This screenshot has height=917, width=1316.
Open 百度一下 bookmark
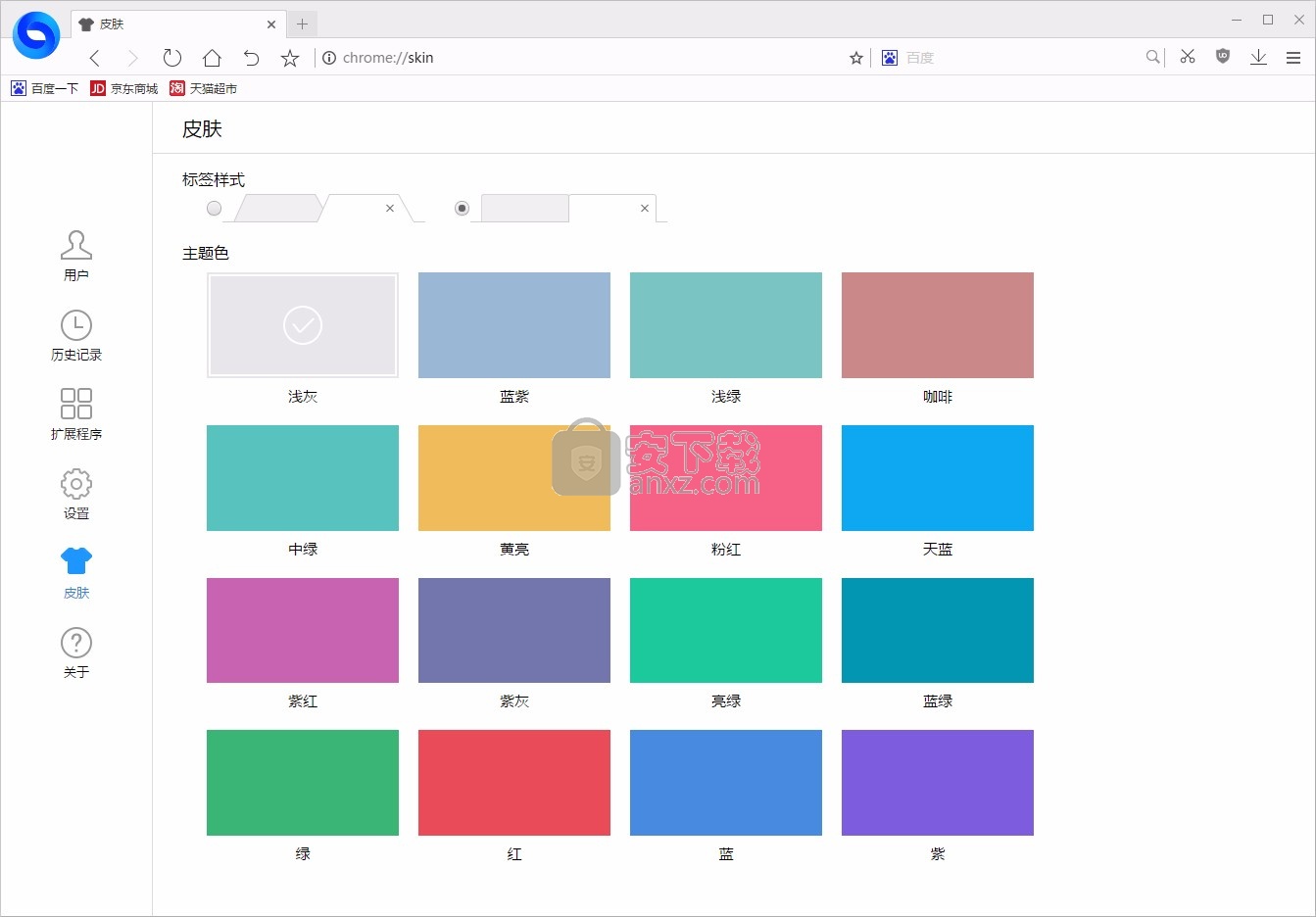click(44, 88)
